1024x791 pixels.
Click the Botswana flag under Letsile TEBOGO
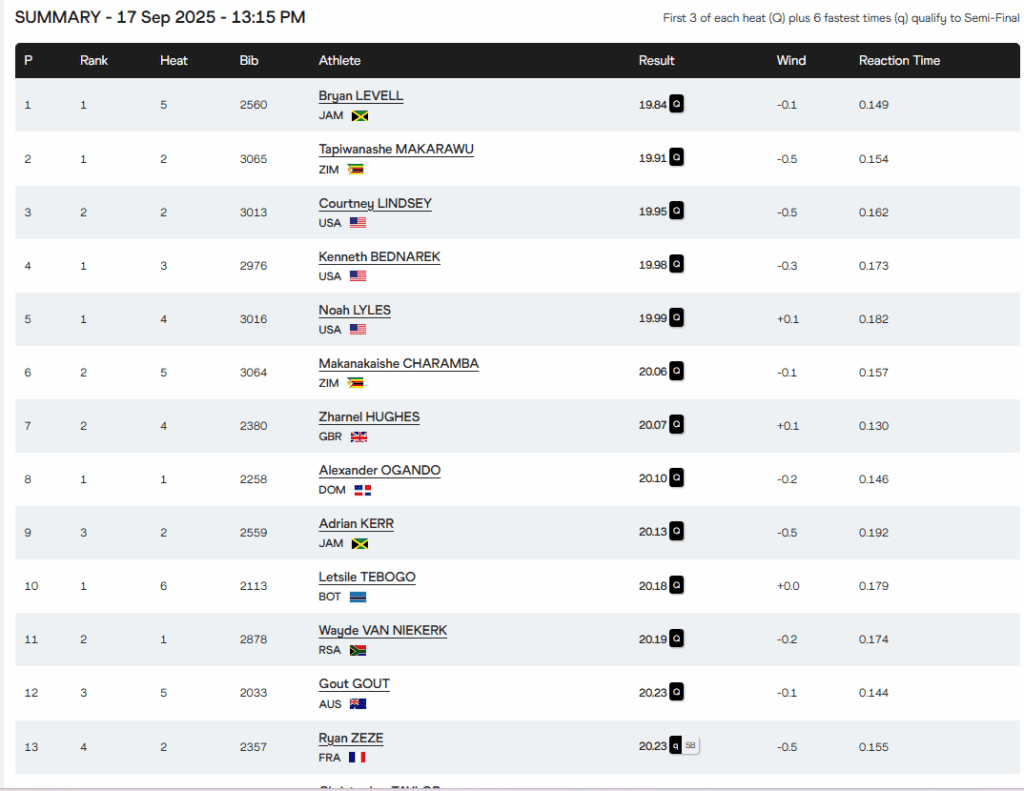(357, 597)
